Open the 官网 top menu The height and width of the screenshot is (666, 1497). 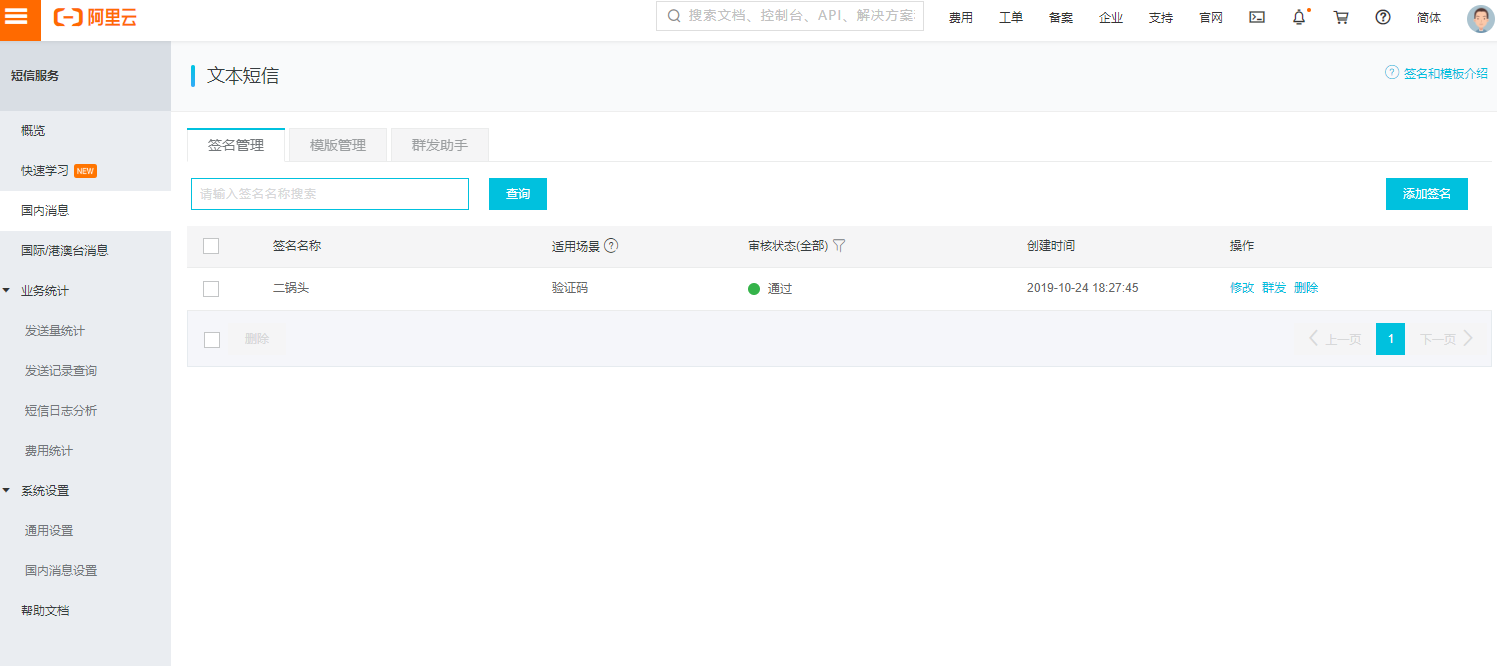click(1211, 17)
